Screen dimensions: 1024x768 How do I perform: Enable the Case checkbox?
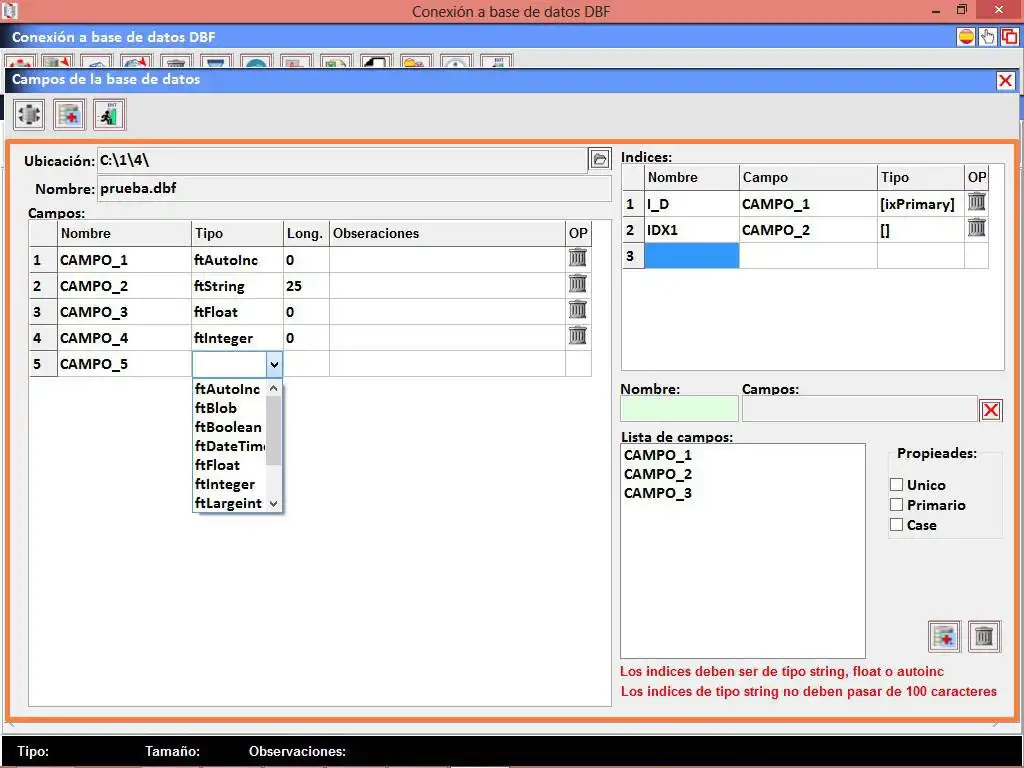coord(897,524)
